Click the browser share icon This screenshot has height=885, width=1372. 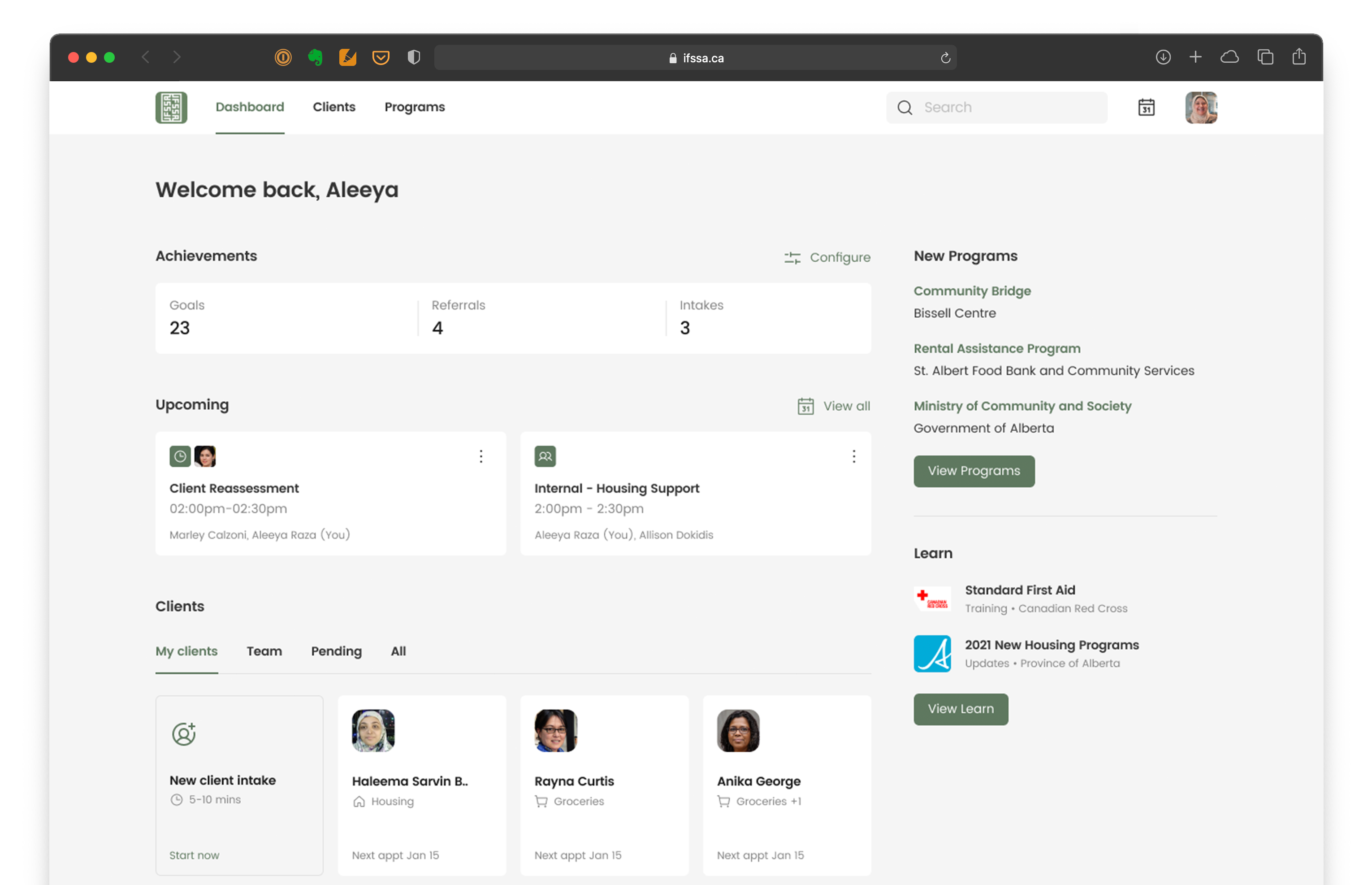click(1299, 56)
